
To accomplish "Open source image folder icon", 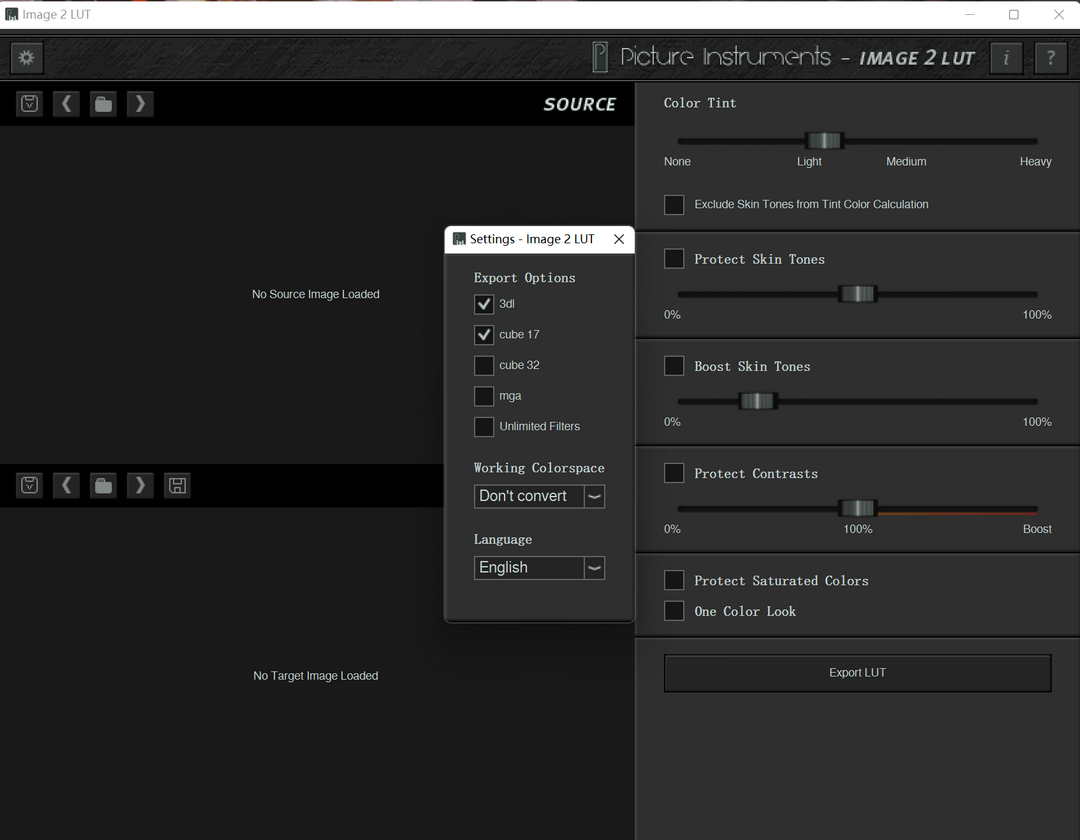I will click(103, 103).
